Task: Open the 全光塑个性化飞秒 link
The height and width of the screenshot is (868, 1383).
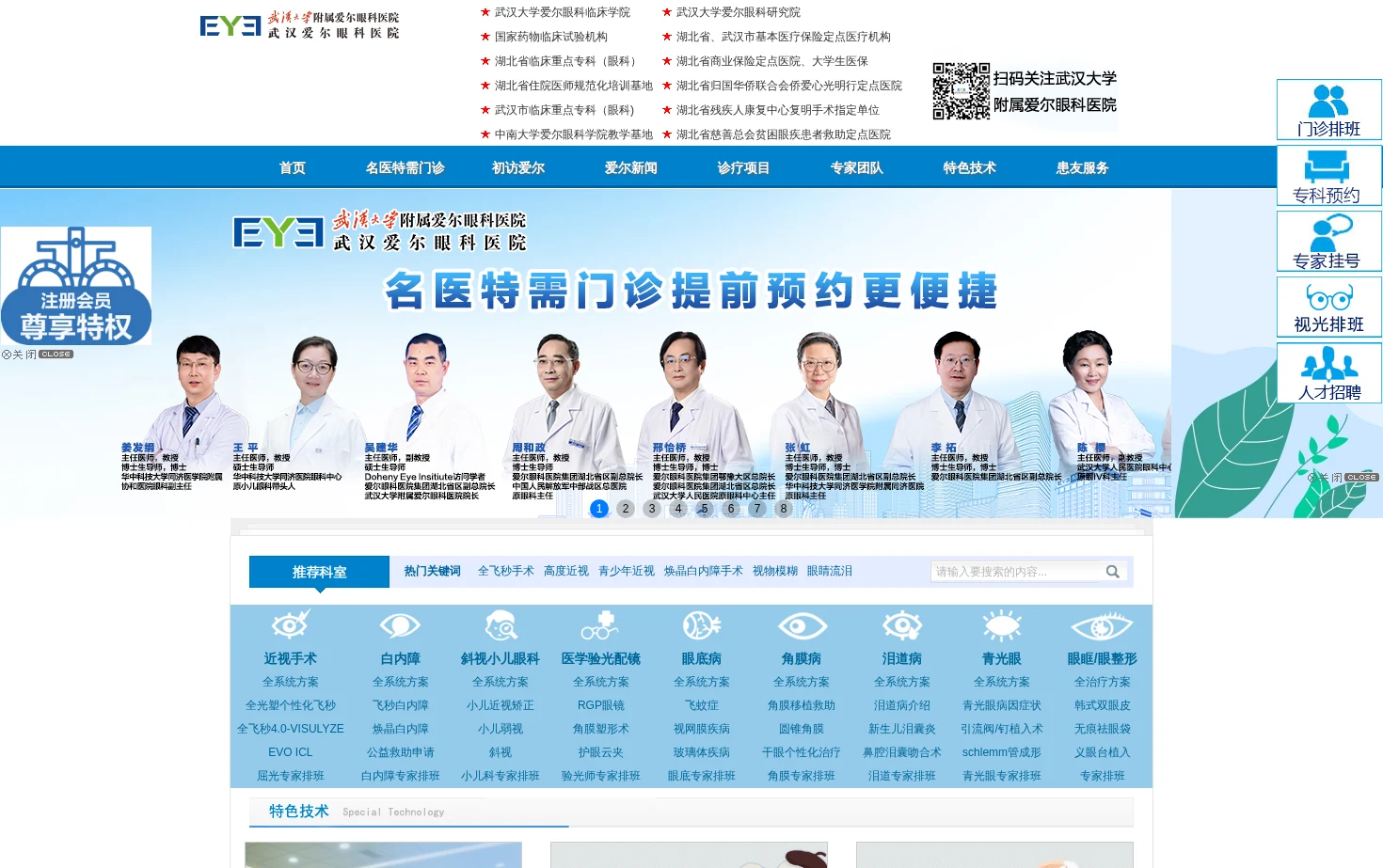Action: pos(291,705)
